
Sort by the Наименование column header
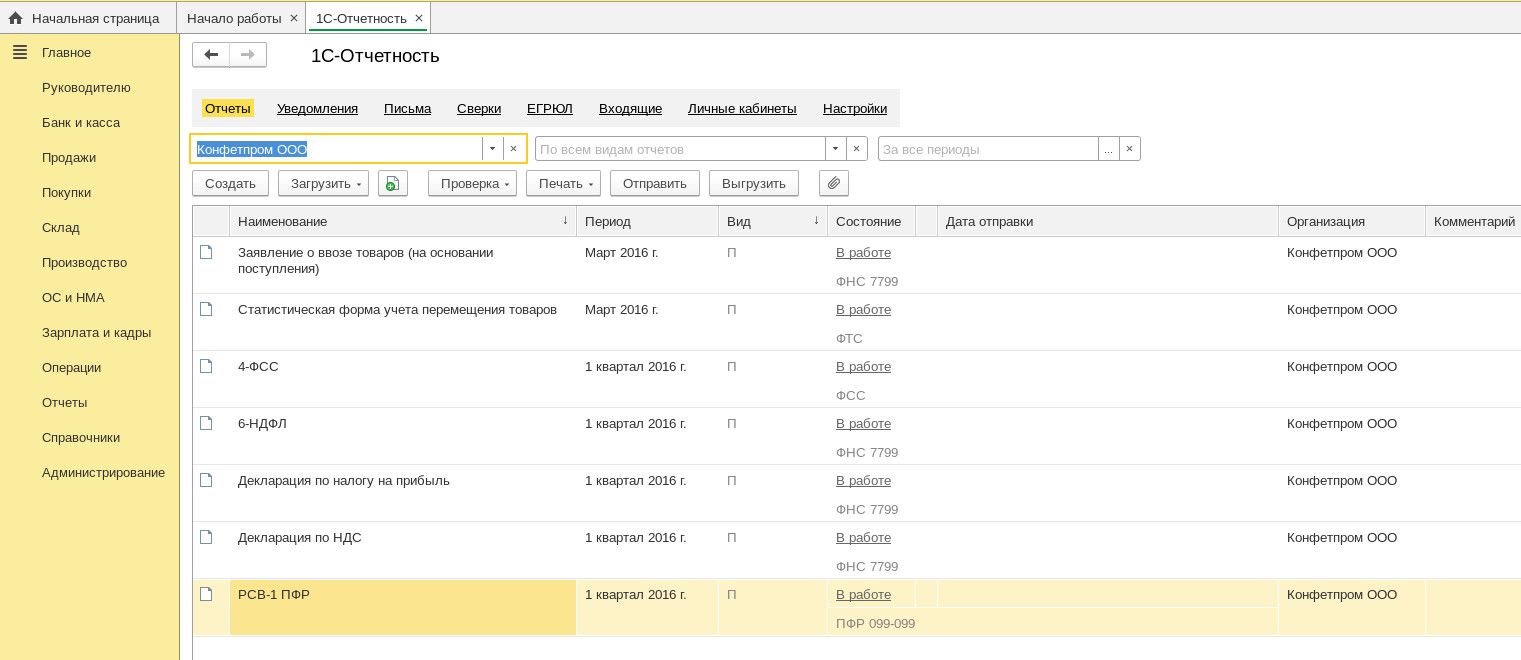[403, 221]
